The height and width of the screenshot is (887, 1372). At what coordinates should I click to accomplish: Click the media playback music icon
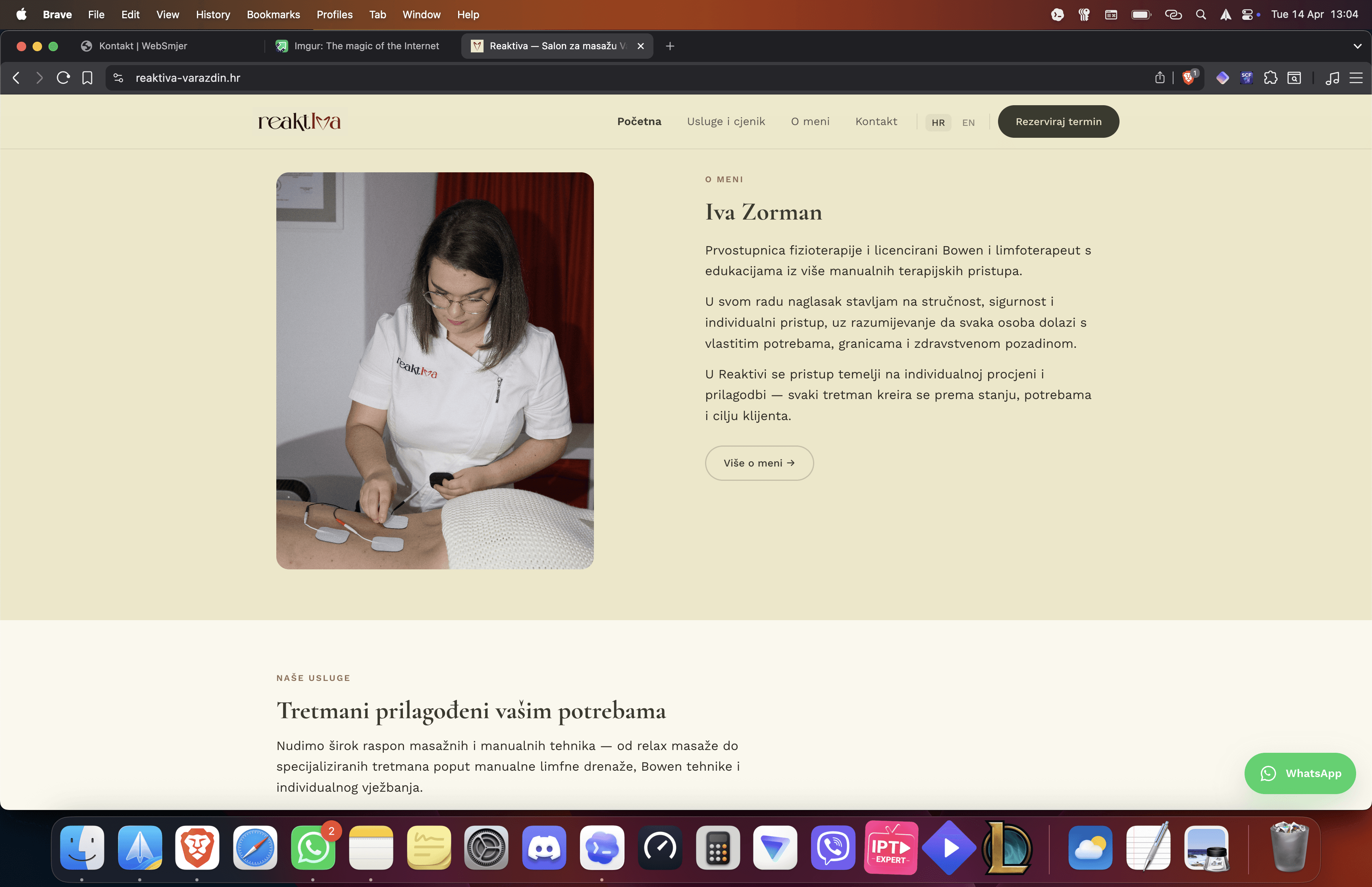tap(1332, 78)
